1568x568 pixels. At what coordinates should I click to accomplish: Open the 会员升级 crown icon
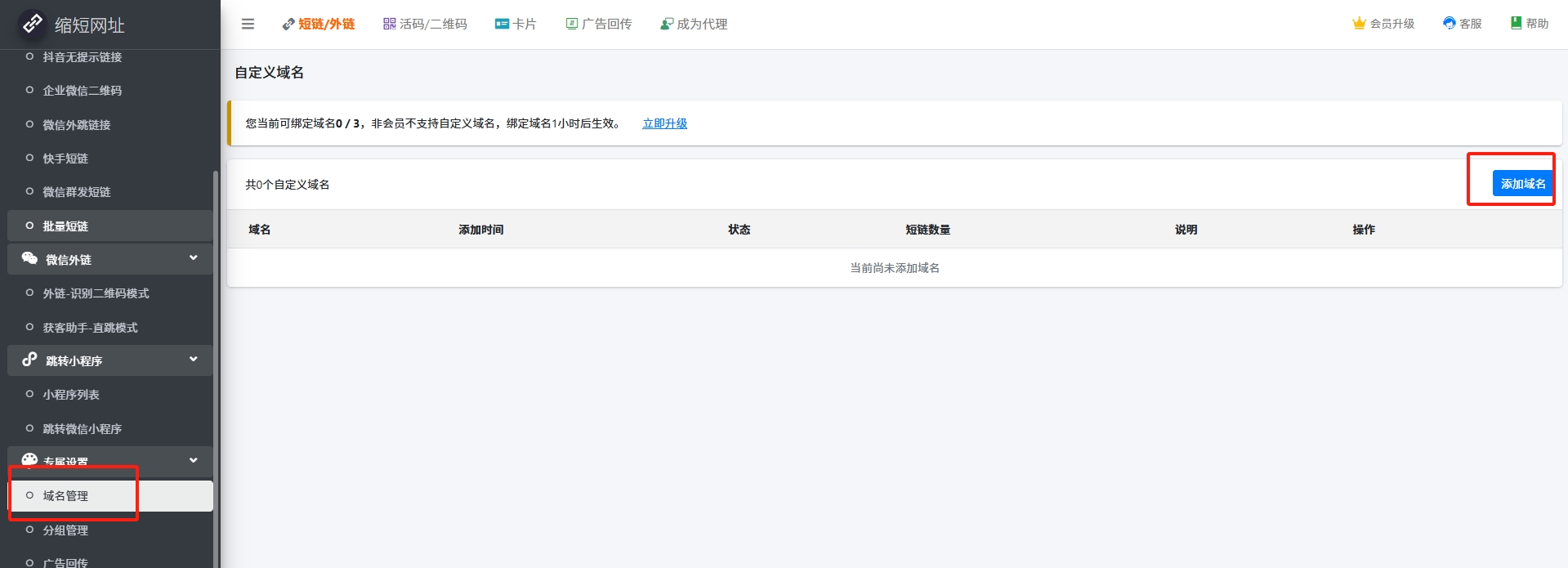coord(1359,24)
